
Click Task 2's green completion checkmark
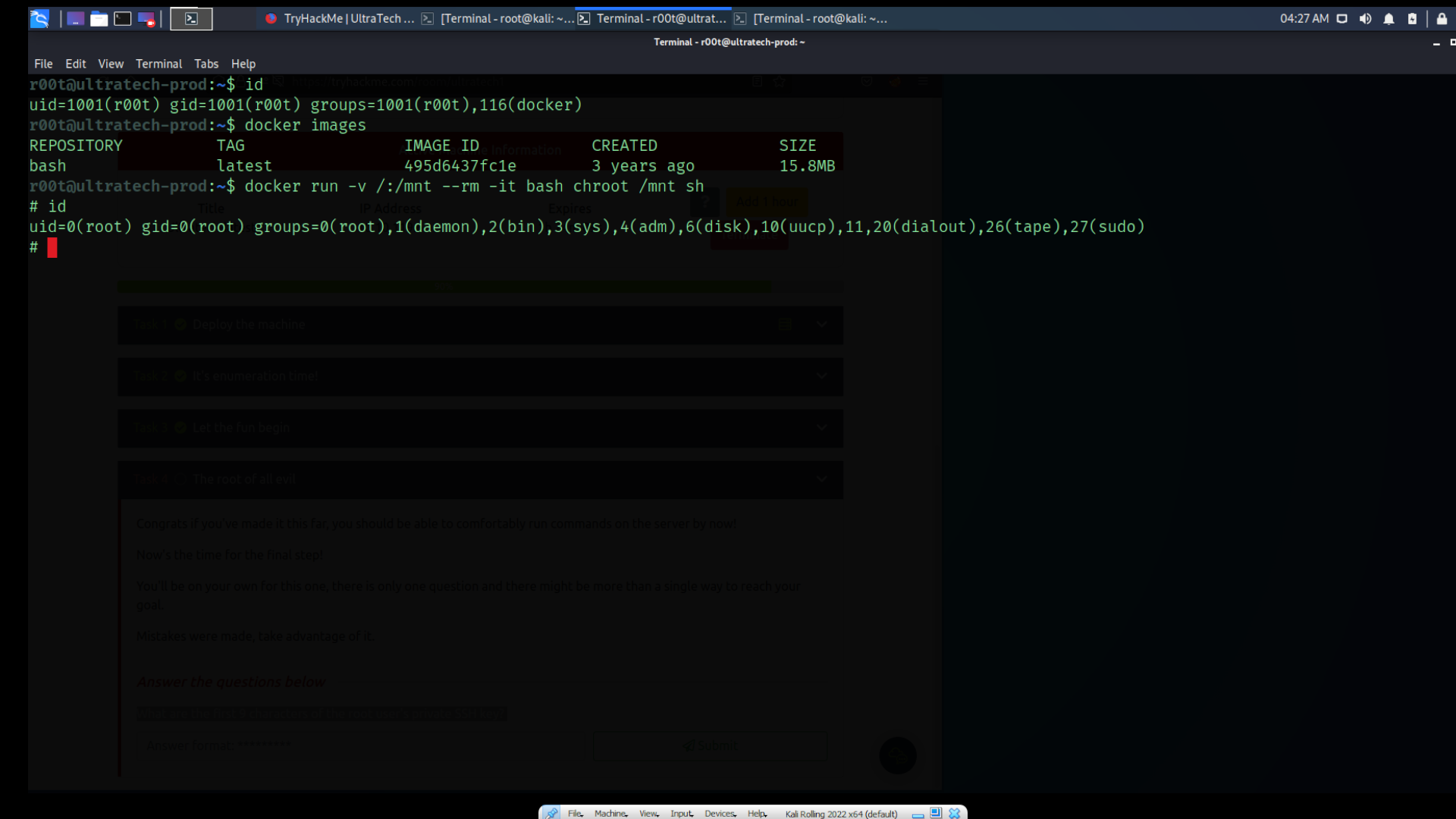tap(180, 375)
